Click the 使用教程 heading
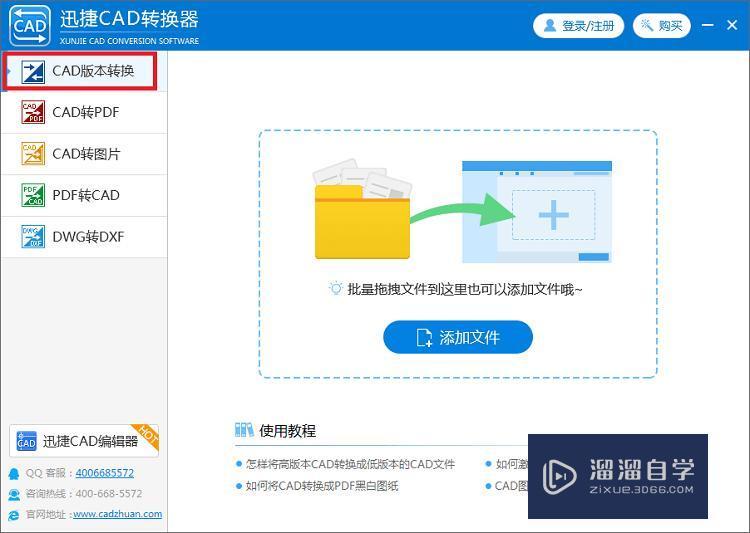The height and width of the screenshot is (533, 750). coord(287,431)
